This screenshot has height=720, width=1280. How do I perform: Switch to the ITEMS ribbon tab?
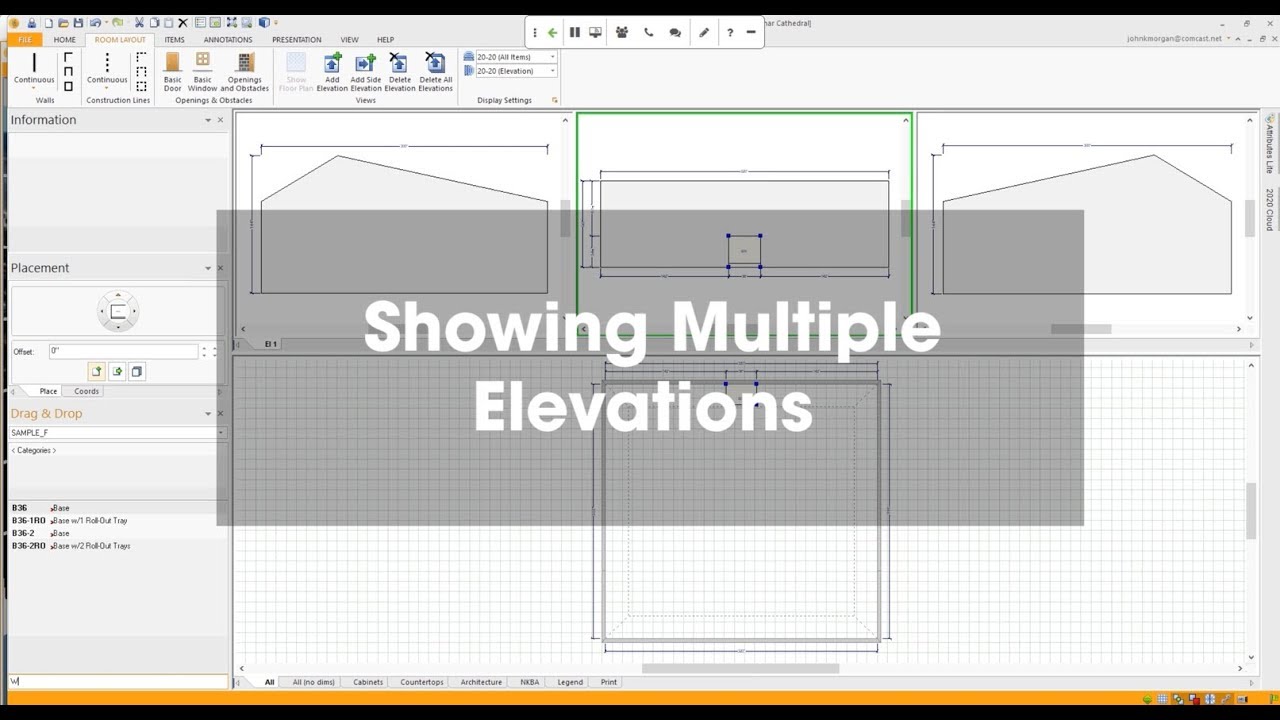tap(174, 40)
